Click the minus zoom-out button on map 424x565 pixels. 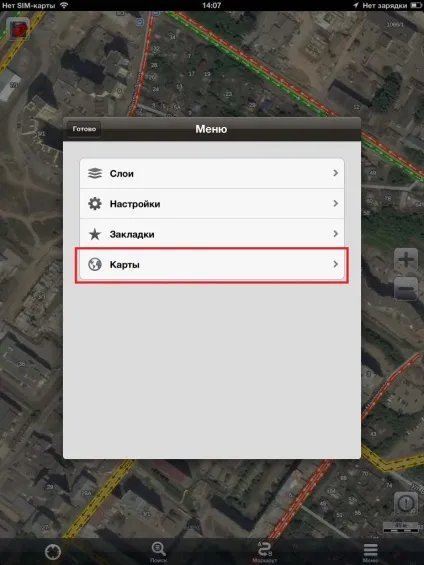406,289
